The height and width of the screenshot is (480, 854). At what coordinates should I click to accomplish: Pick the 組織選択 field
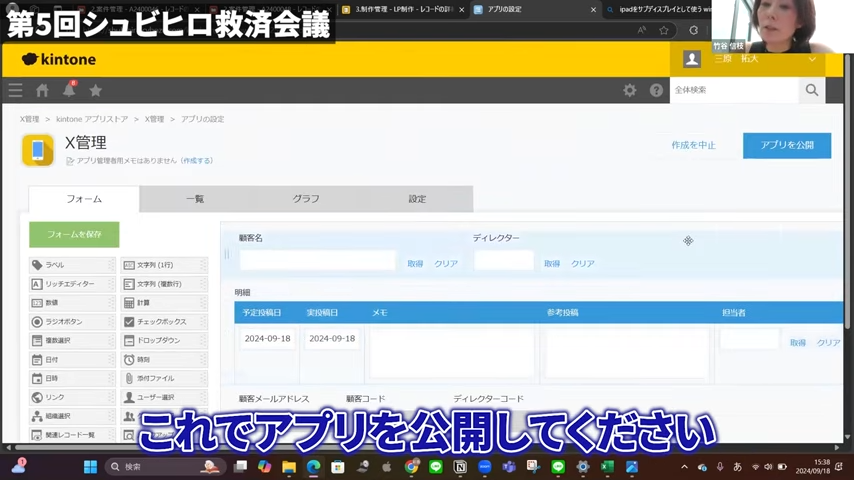coord(72,416)
